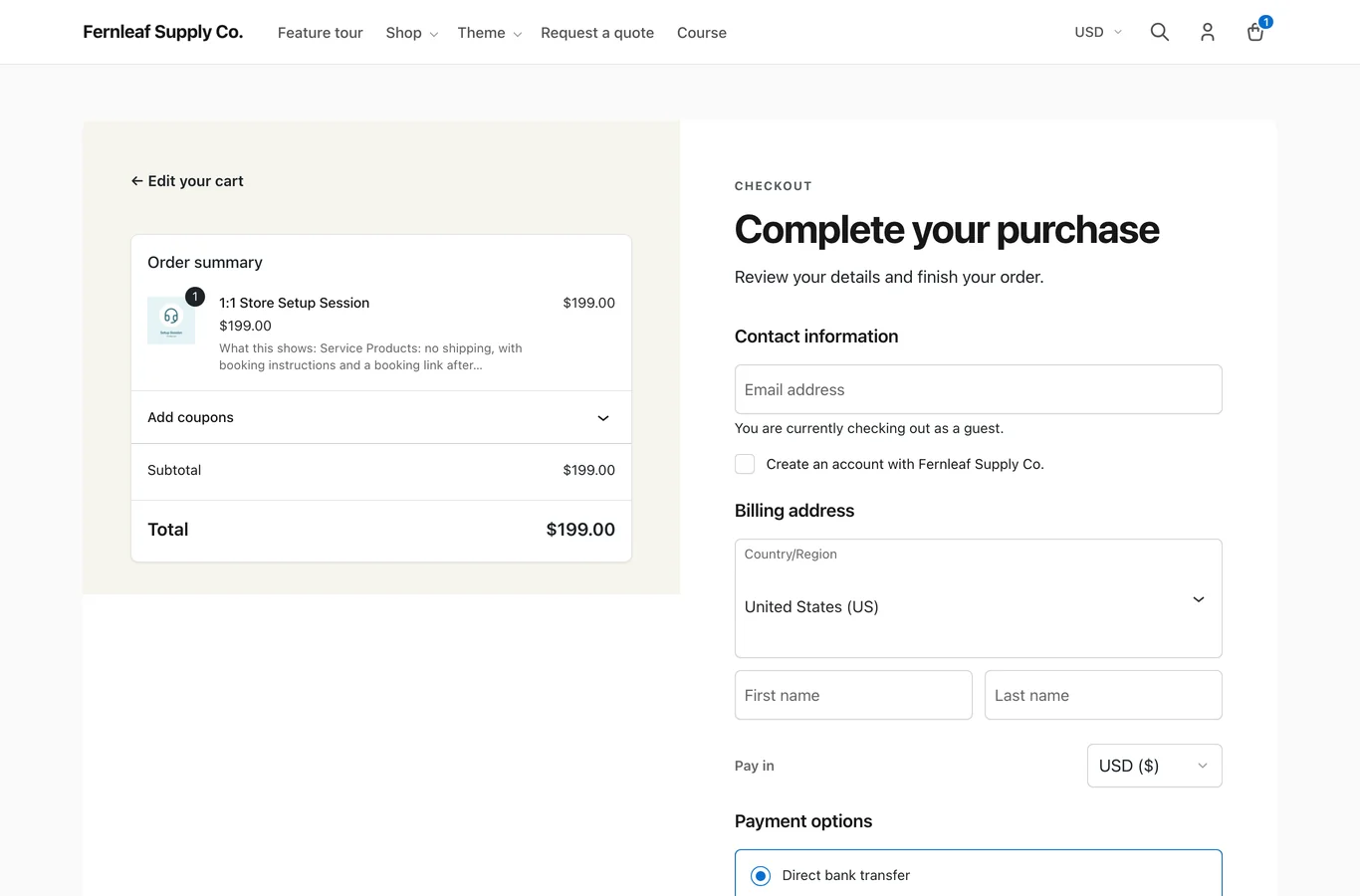Open the Course page

702,33
